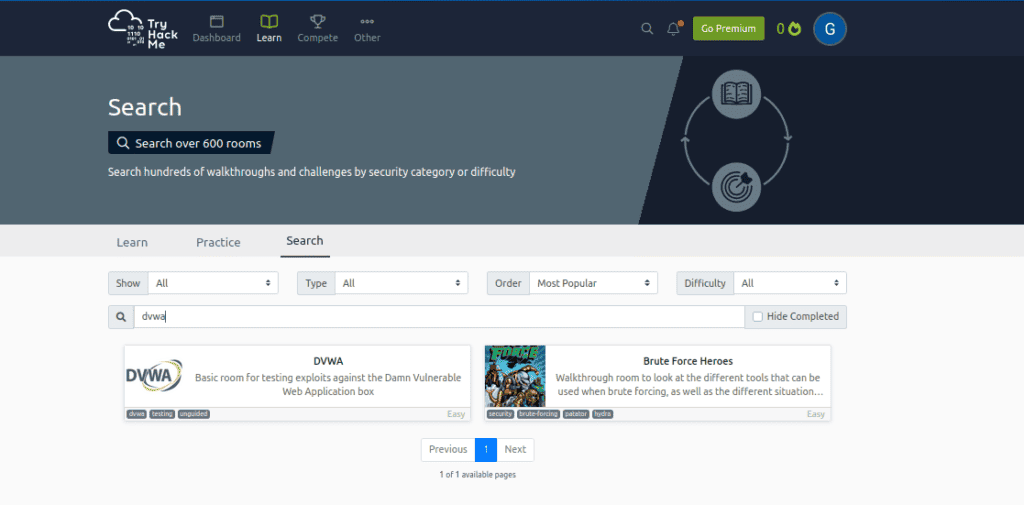This screenshot has width=1024, height=505.
Task: Click the Brute Force Heroes comic thumbnail
Action: [x=515, y=376]
